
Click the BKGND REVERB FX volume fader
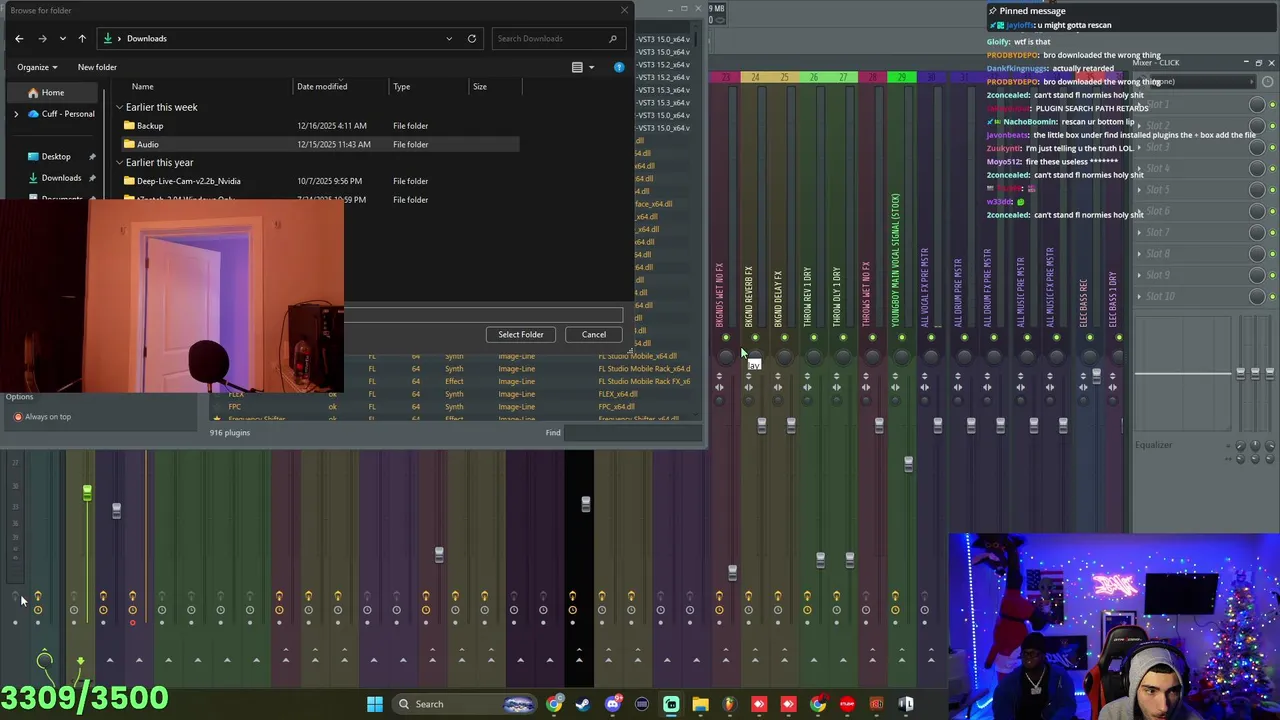[x=761, y=425]
